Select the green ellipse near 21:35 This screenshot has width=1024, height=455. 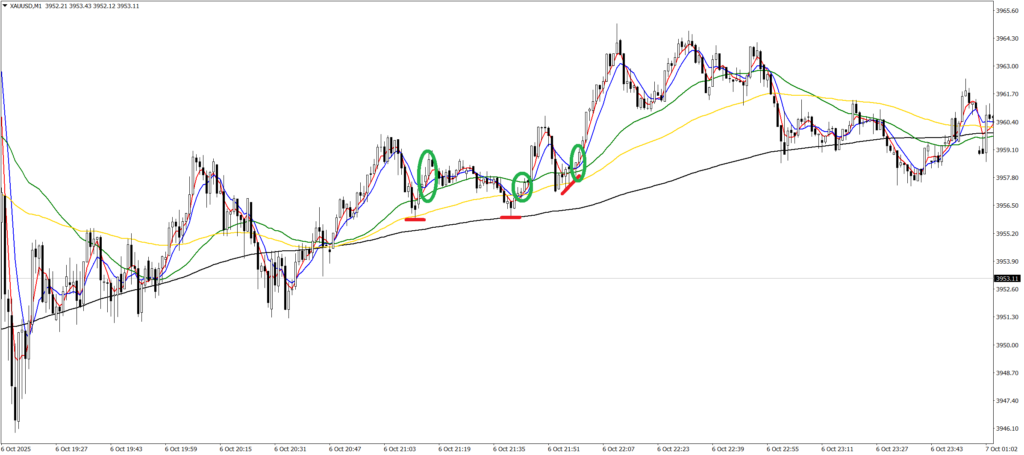[x=522, y=186]
